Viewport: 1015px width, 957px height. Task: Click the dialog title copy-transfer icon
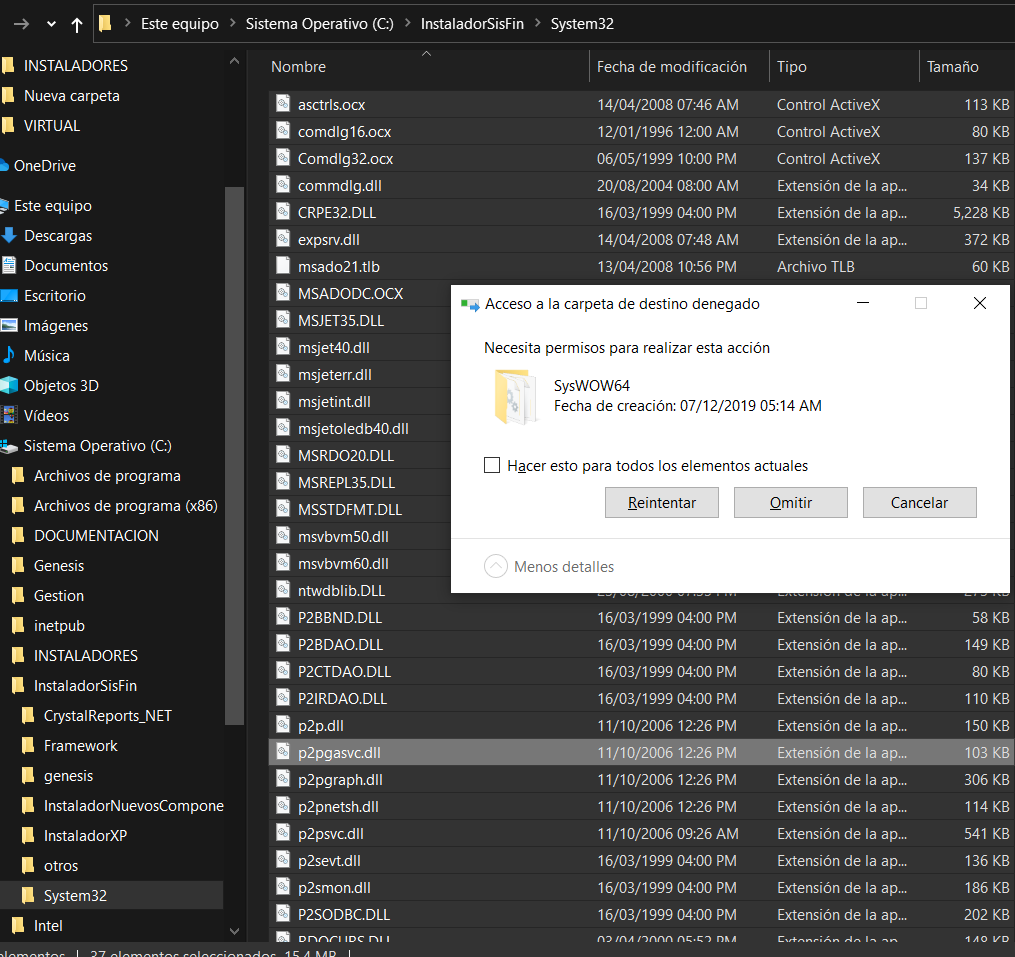click(x=470, y=304)
